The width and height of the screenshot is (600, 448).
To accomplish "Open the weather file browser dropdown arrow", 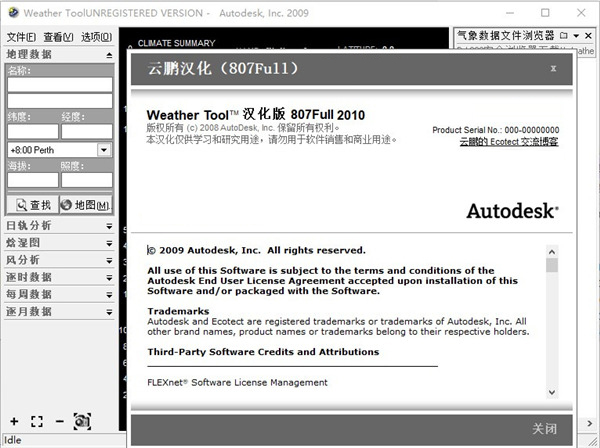I will pyautogui.click(x=576, y=36).
